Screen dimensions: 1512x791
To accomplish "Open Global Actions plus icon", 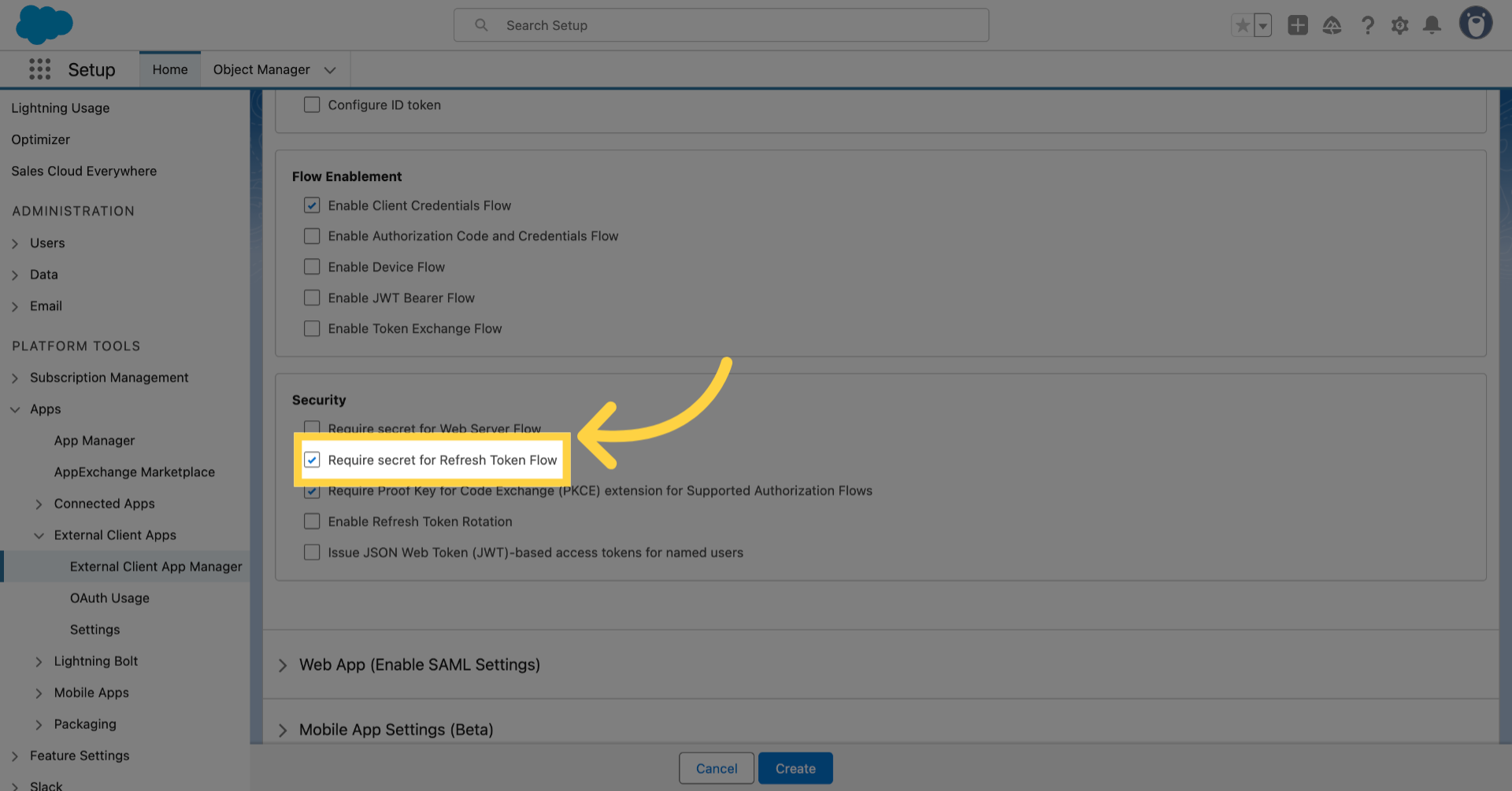I will (x=1297, y=25).
